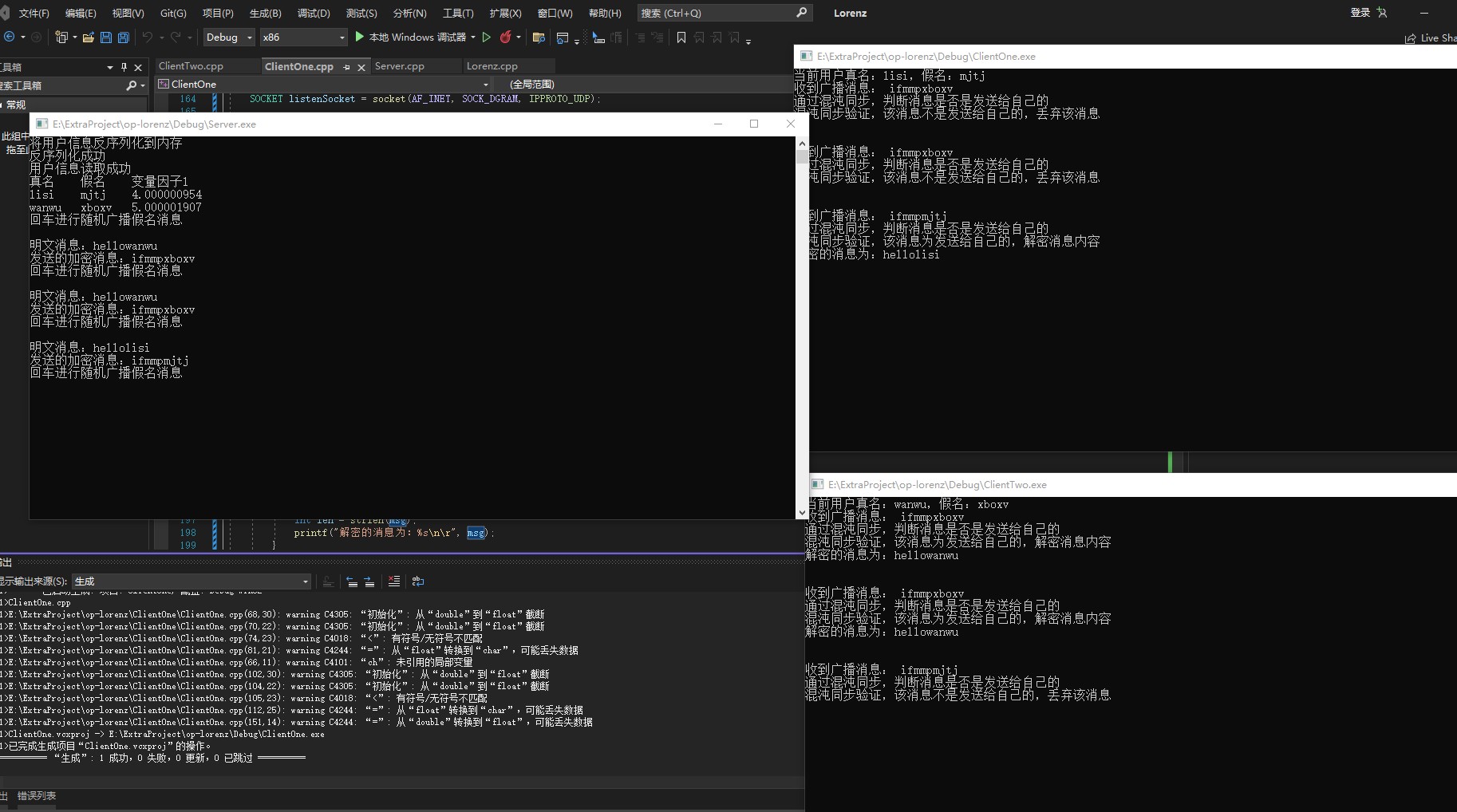1457x812 pixels.
Task: Click the open file folder icon
Action: [x=89, y=37]
